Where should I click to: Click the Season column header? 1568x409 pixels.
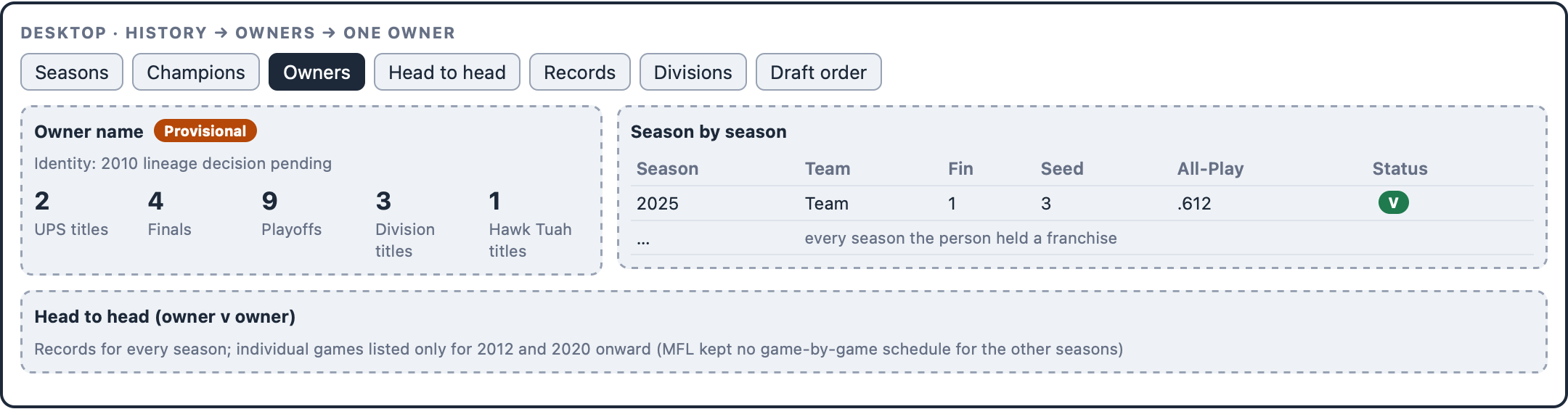tap(667, 168)
